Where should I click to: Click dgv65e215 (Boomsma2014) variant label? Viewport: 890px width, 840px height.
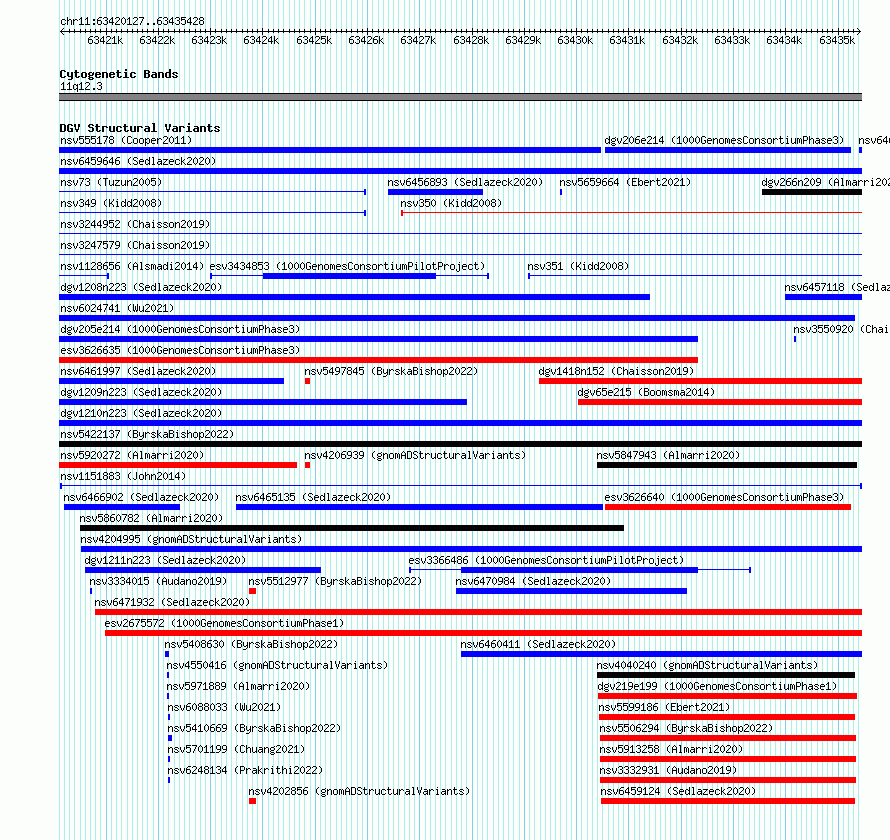(x=646, y=392)
